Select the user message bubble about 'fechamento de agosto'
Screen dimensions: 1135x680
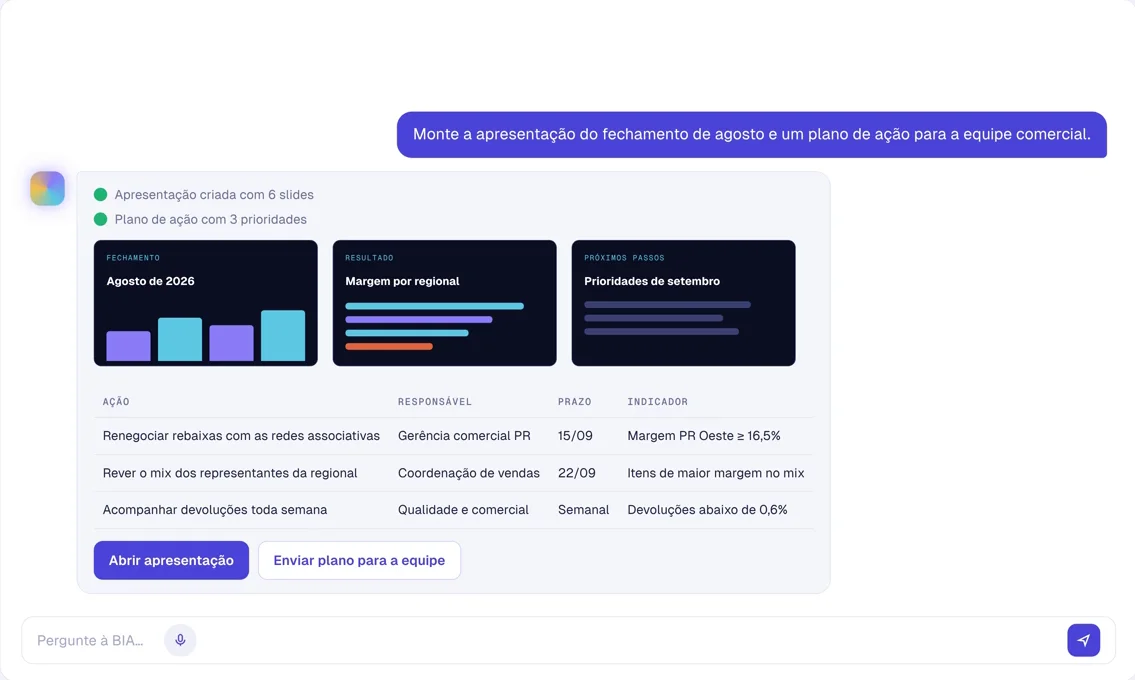[x=751, y=135]
